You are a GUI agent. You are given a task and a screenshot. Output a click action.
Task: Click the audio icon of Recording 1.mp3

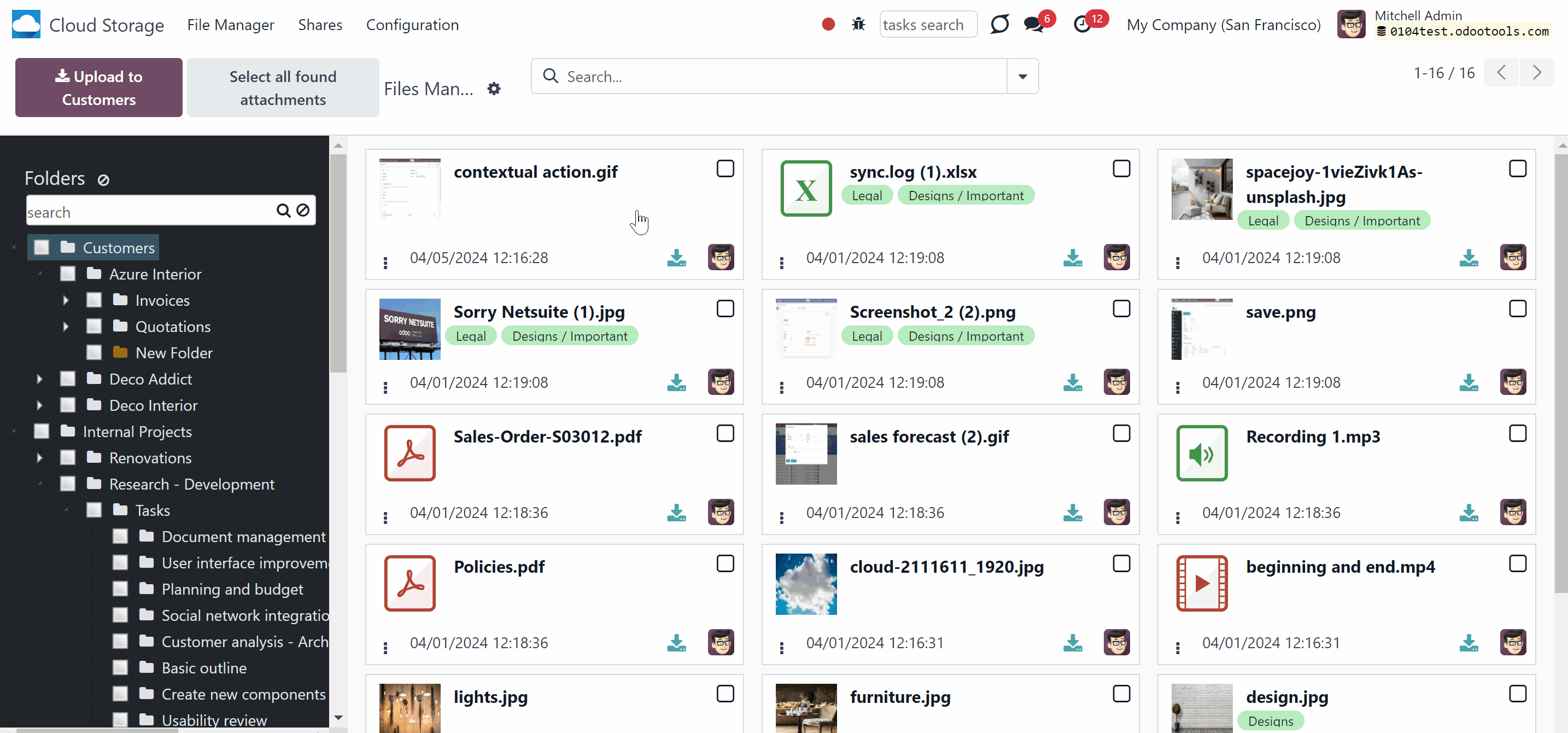pyautogui.click(x=1202, y=453)
